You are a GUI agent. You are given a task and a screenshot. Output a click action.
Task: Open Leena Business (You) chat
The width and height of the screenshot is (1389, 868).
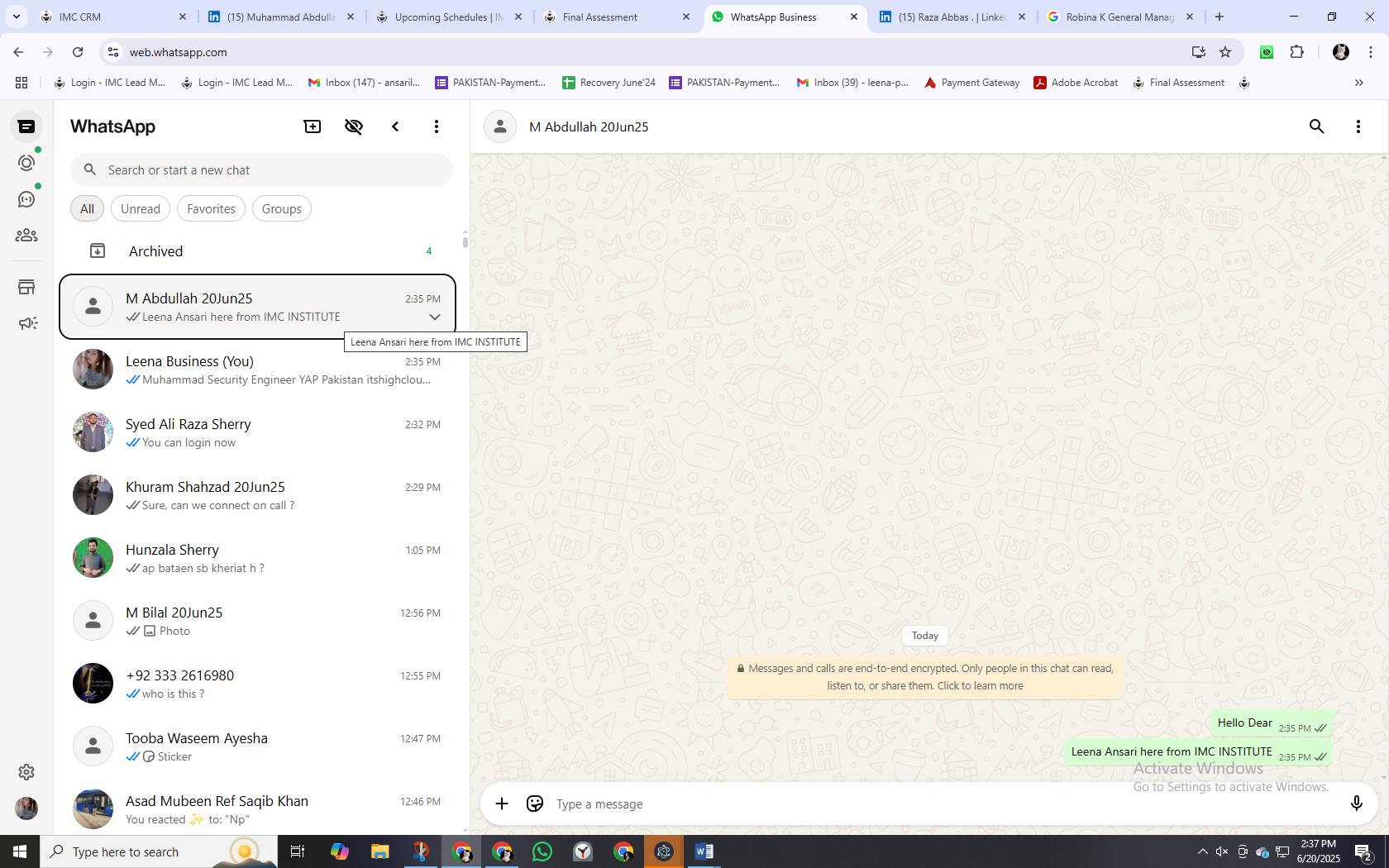click(x=257, y=370)
